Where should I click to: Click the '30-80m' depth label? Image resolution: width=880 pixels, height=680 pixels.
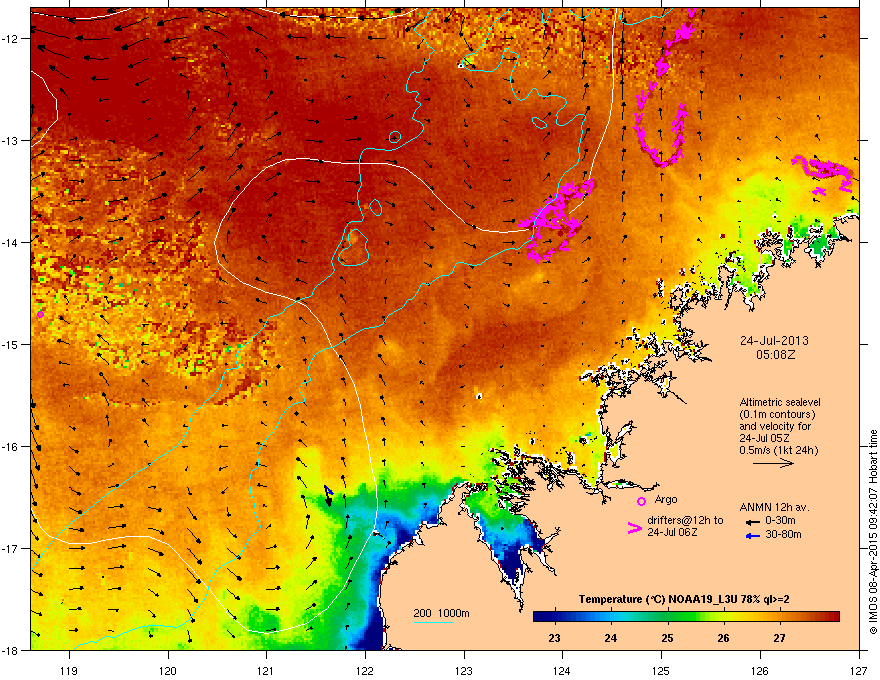pos(783,535)
